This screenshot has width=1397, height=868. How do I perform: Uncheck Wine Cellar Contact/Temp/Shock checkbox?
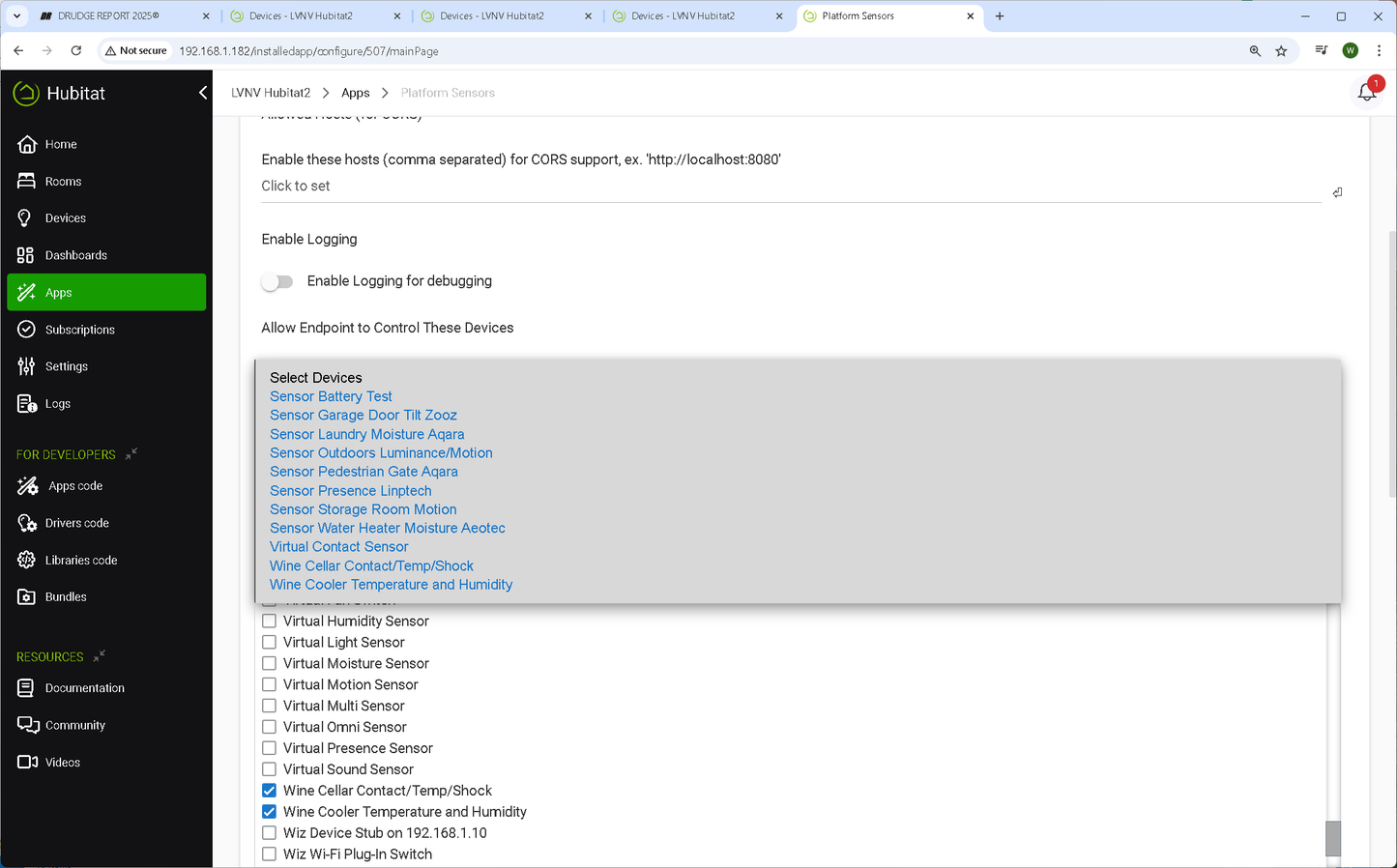pos(270,791)
